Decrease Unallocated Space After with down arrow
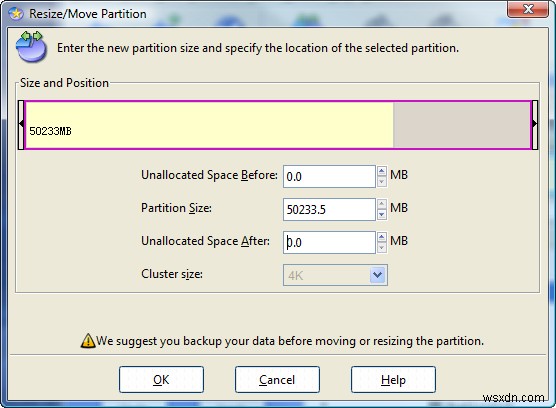 click(382, 247)
